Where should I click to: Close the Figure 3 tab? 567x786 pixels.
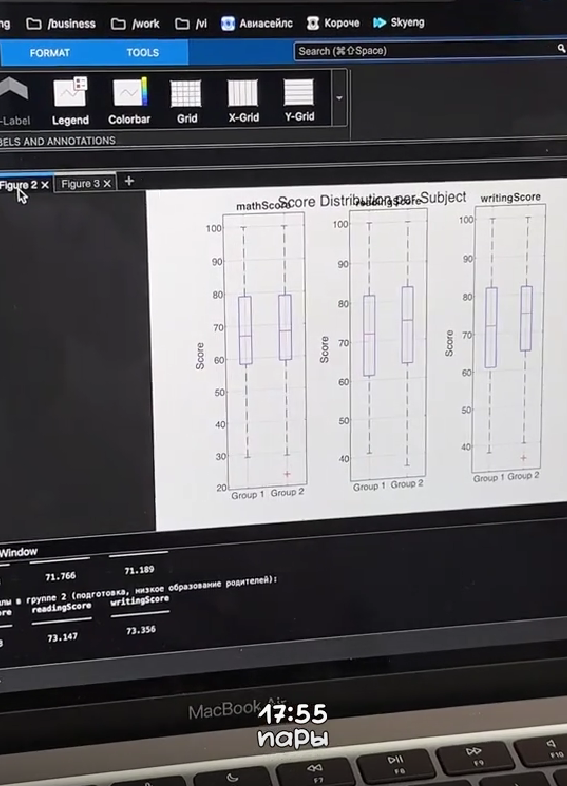(x=107, y=184)
